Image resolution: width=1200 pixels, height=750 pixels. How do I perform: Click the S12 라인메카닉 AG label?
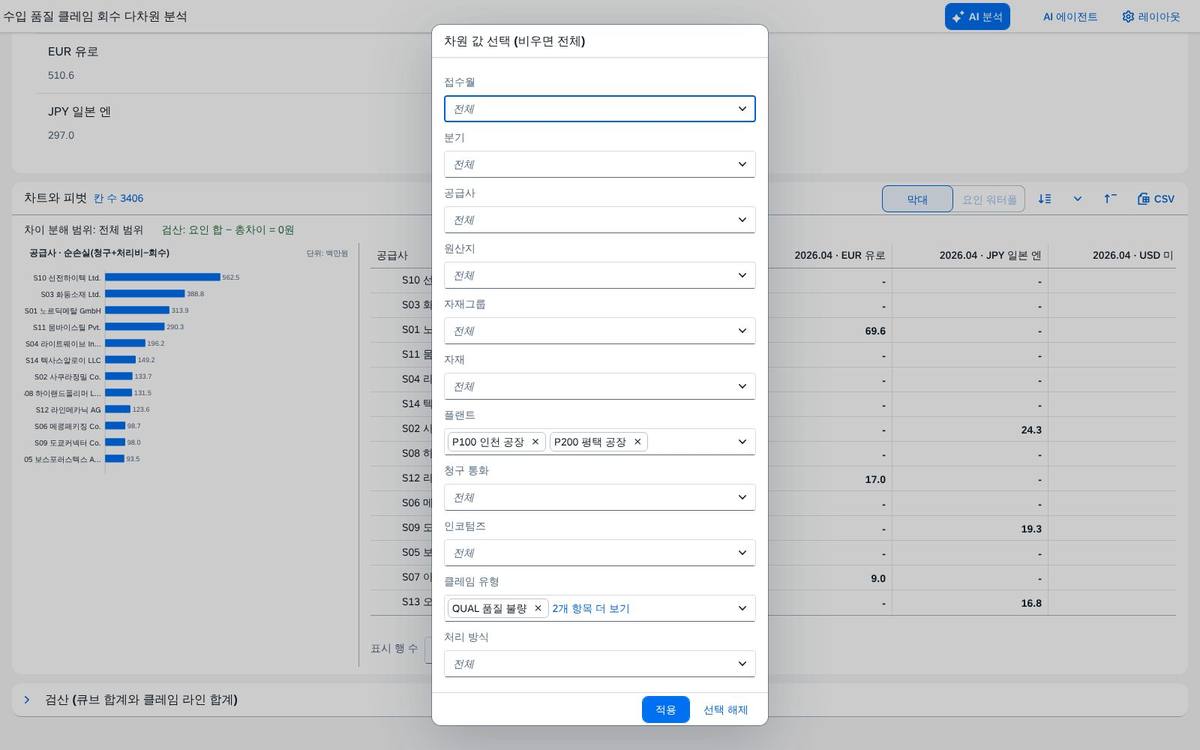tap(68, 409)
